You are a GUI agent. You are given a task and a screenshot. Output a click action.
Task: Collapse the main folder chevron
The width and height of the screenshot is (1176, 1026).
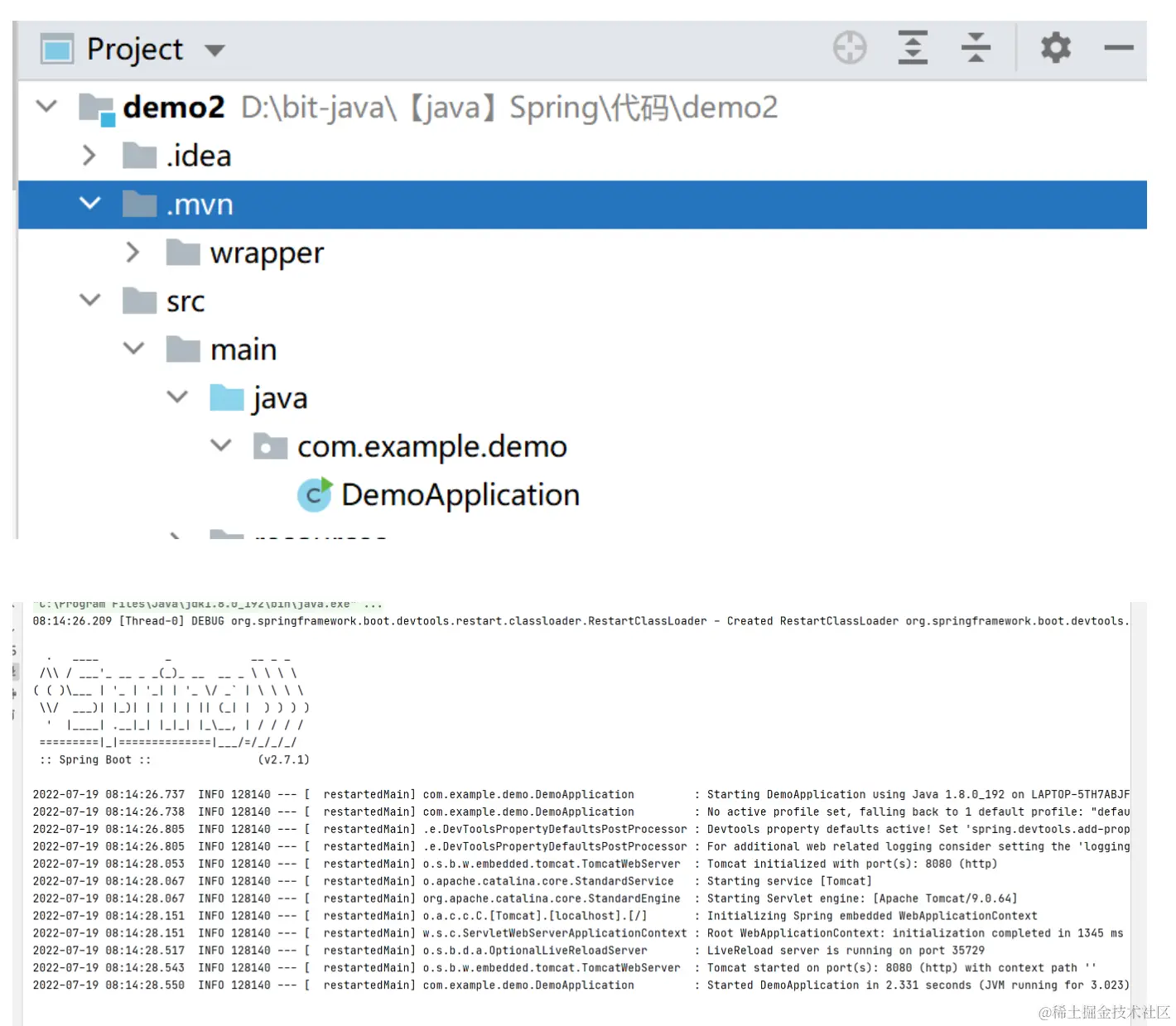133,349
